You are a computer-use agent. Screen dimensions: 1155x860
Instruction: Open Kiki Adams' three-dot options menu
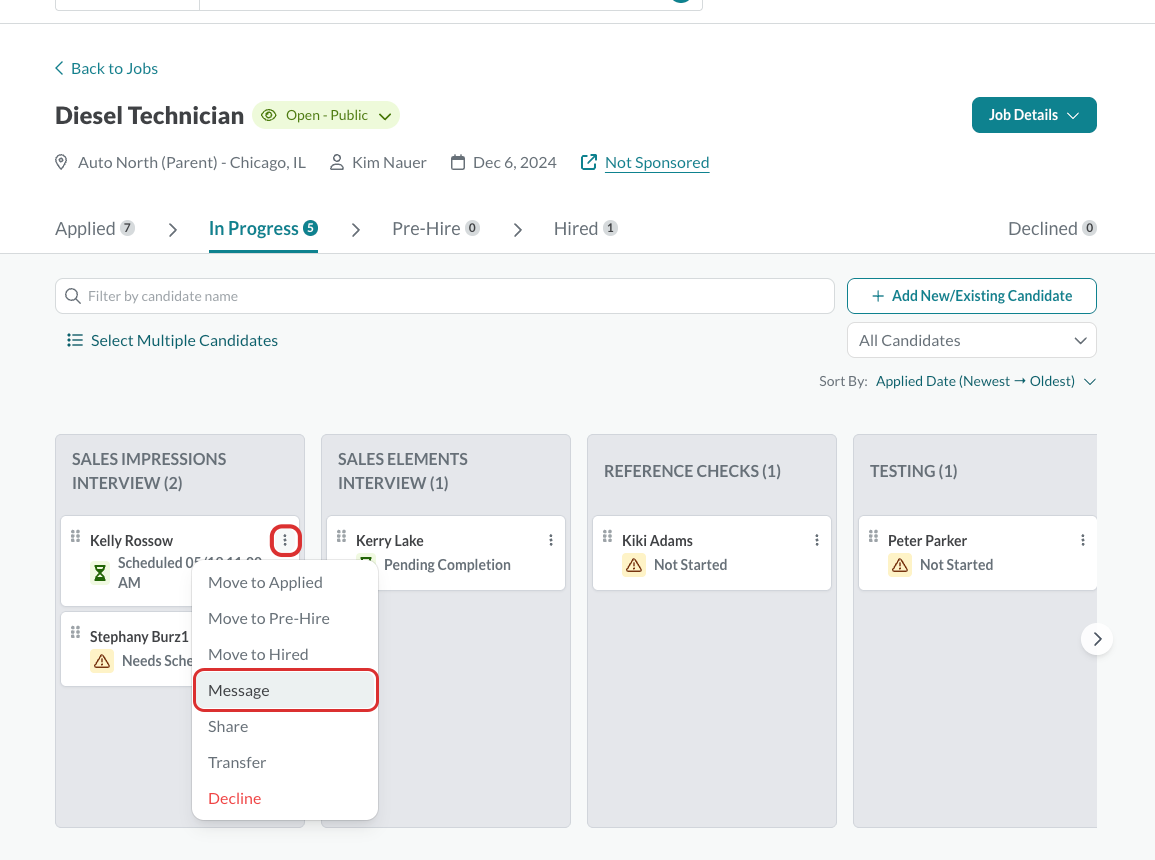[816, 540]
